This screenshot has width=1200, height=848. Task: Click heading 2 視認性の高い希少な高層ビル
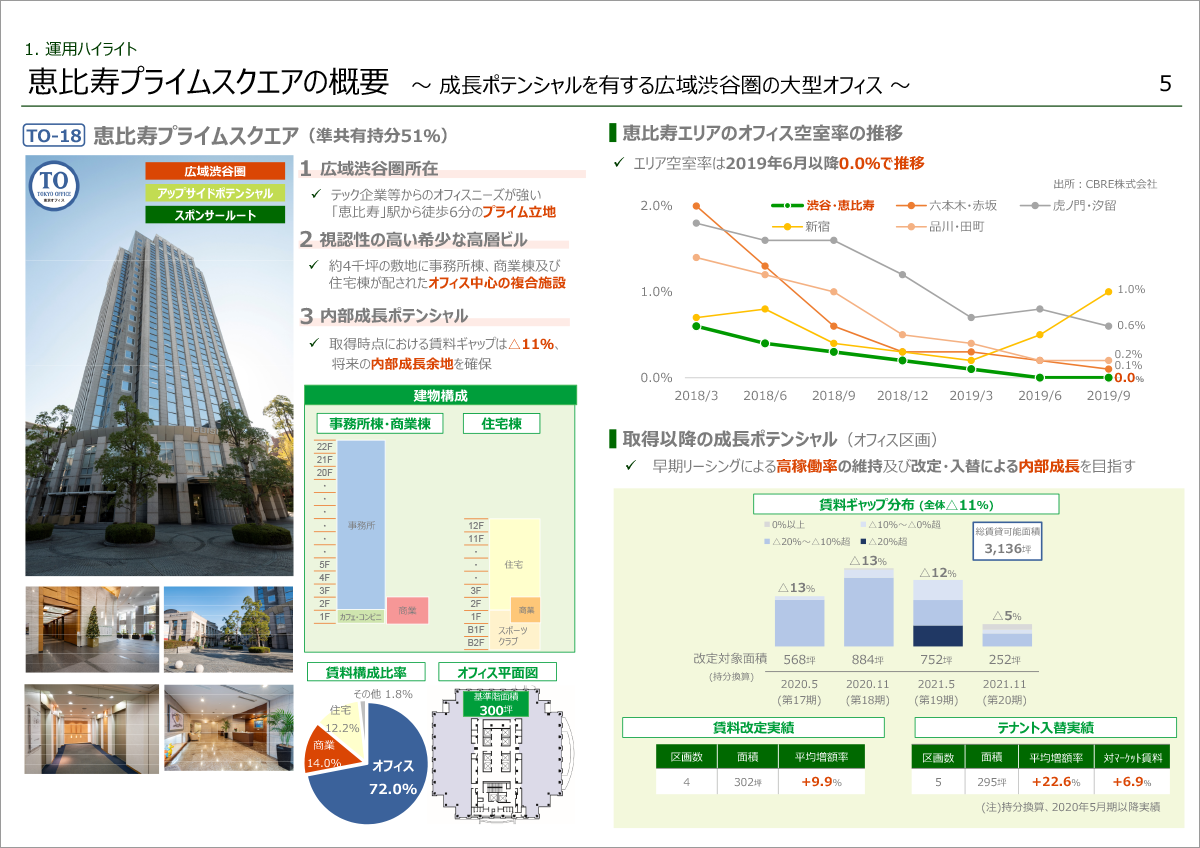(413, 240)
